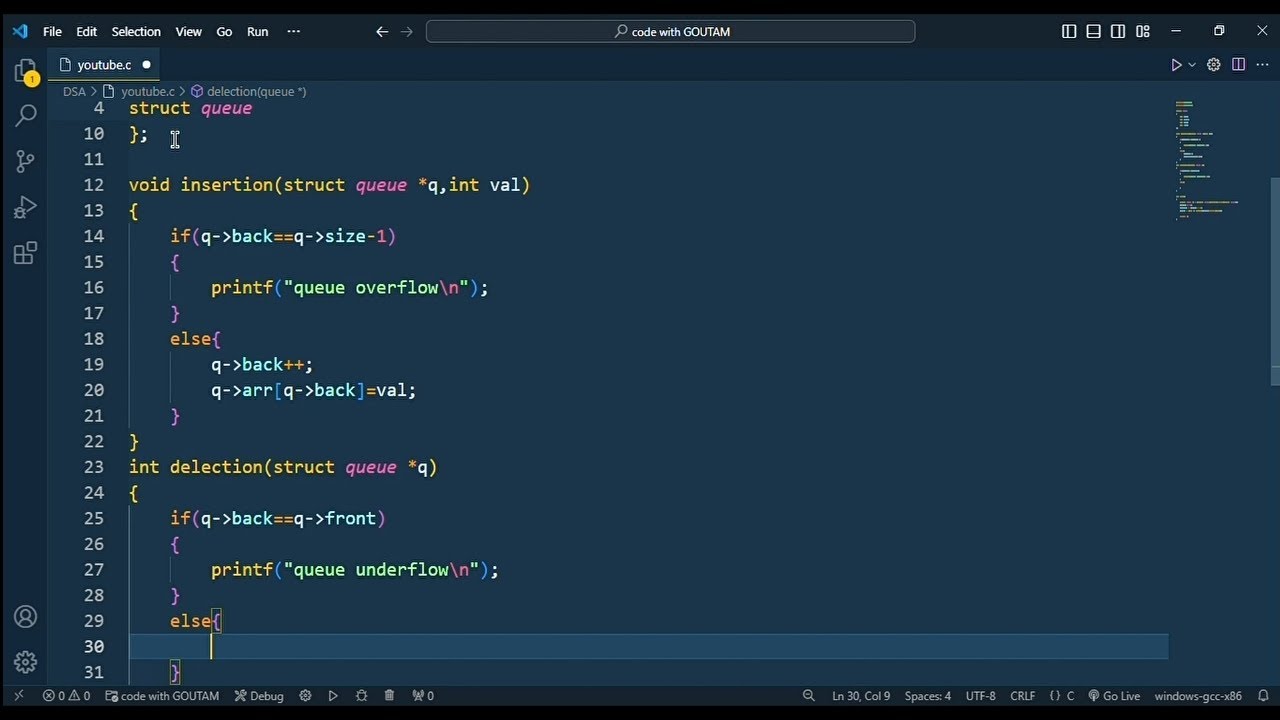Change windows-gcc-x86 configuration
Image resolution: width=1280 pixels, height=720 pixels.
(1198, 696)
